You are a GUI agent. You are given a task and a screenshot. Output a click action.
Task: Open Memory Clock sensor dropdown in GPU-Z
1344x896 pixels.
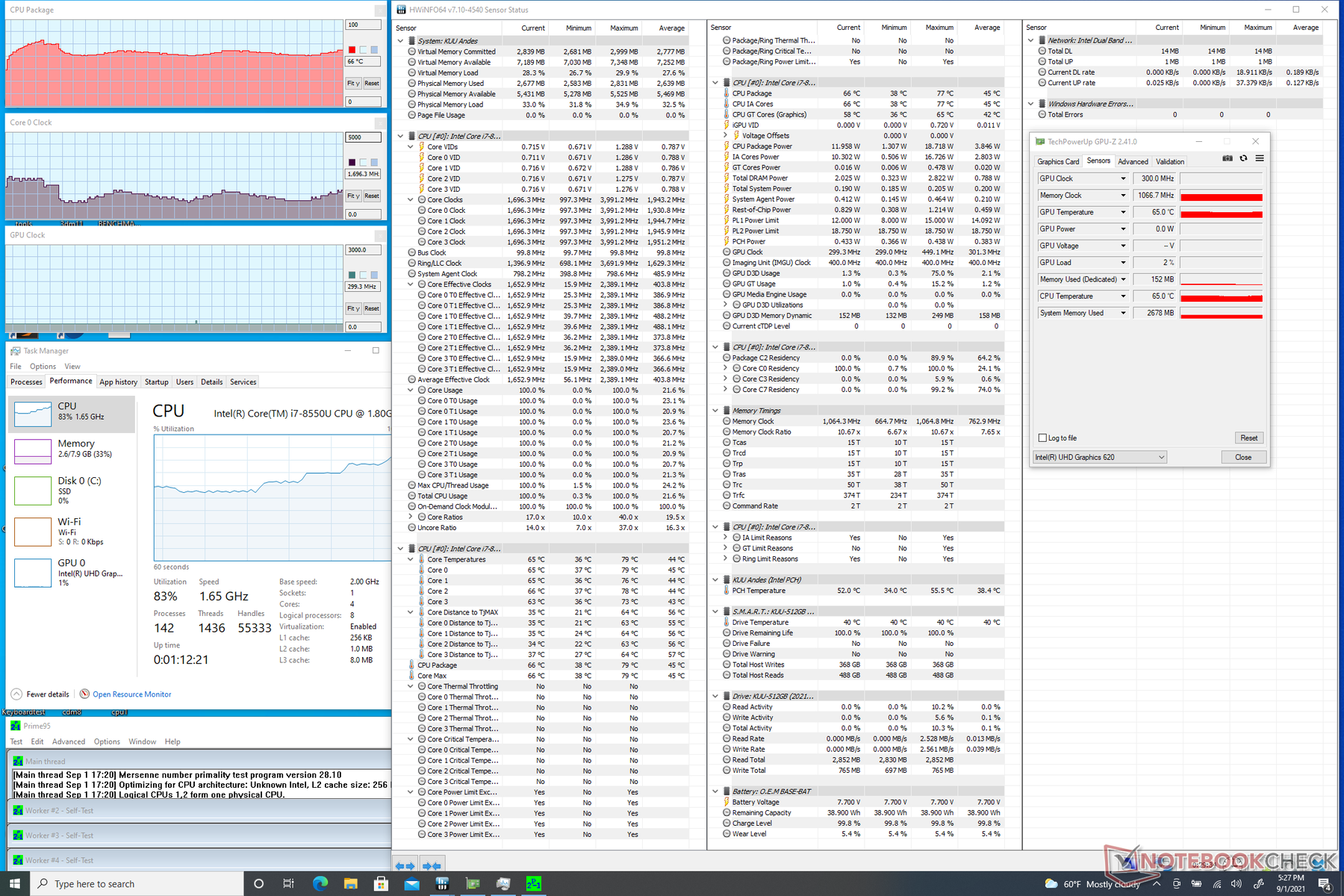click(x=1123, y=196)
